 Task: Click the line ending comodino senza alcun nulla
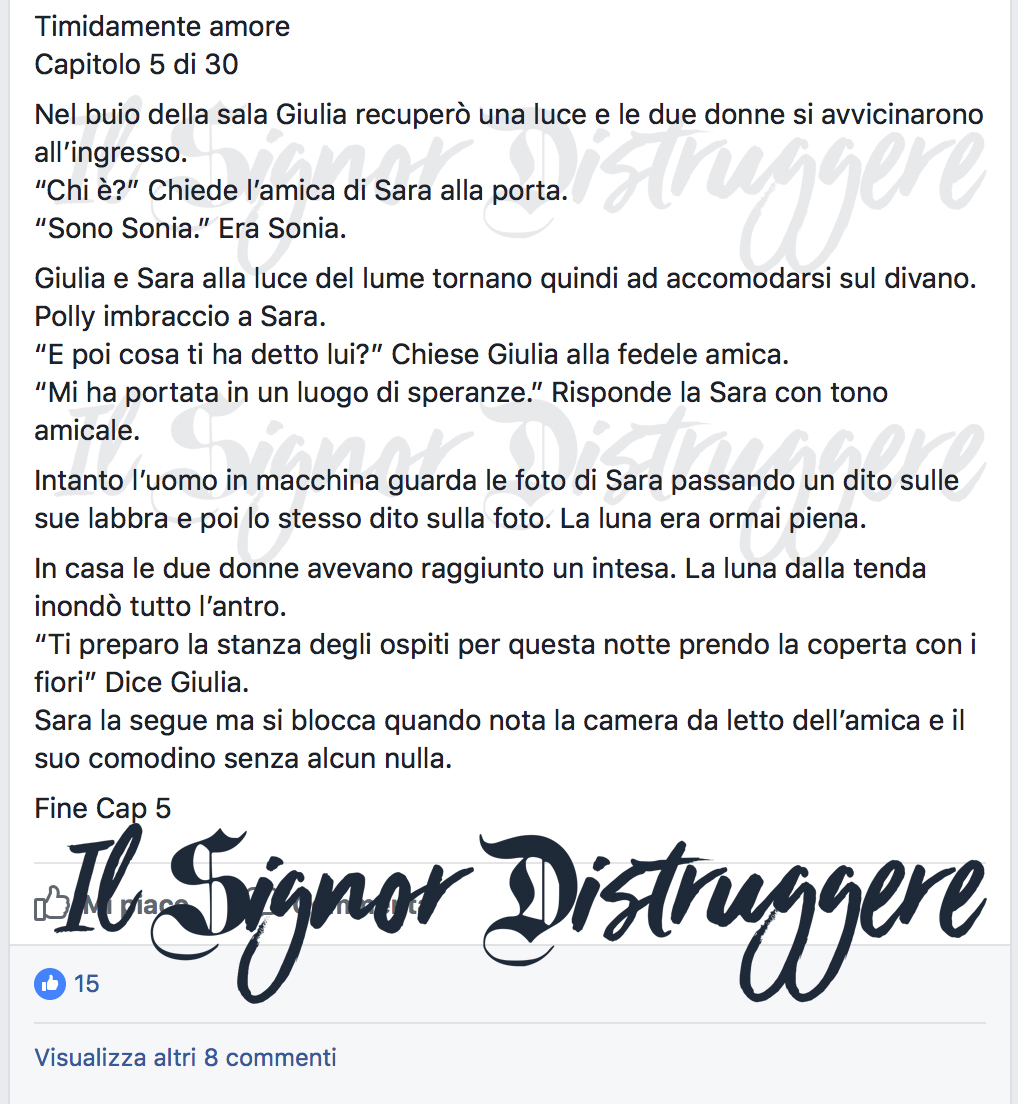tap(243, 759)
